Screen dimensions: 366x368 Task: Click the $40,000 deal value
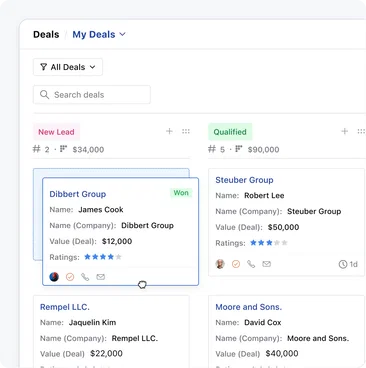click(282, 354)
